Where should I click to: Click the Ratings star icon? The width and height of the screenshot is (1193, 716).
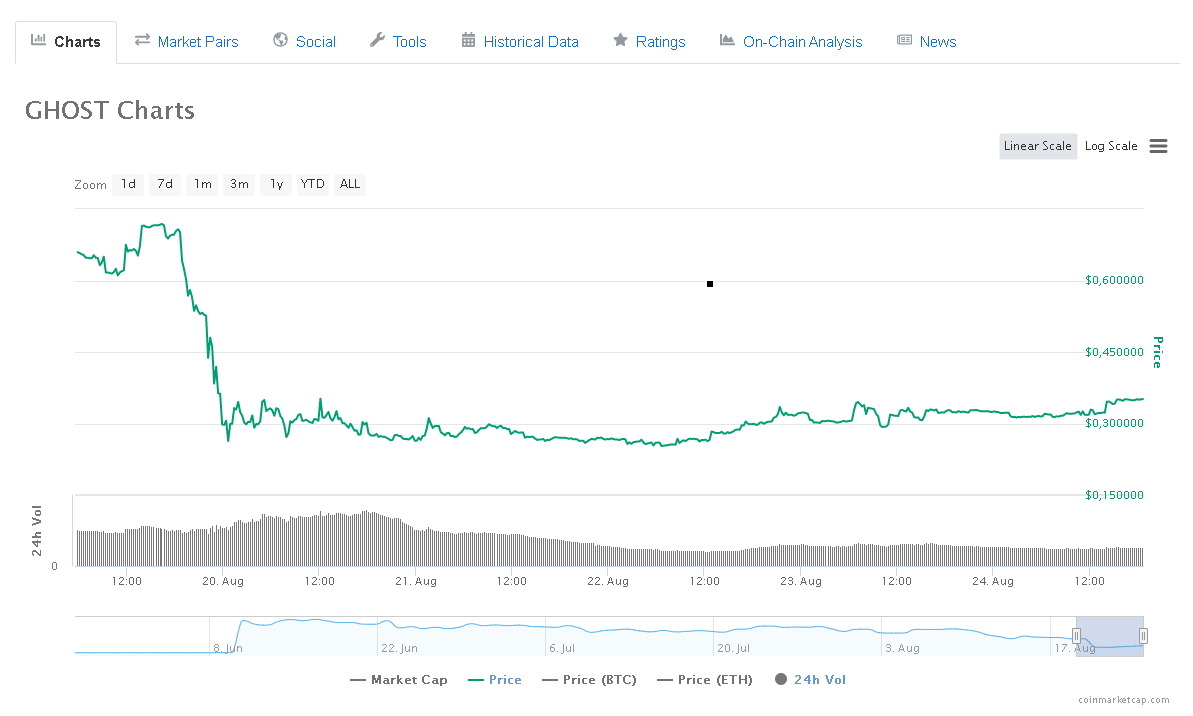pos(621,40)
